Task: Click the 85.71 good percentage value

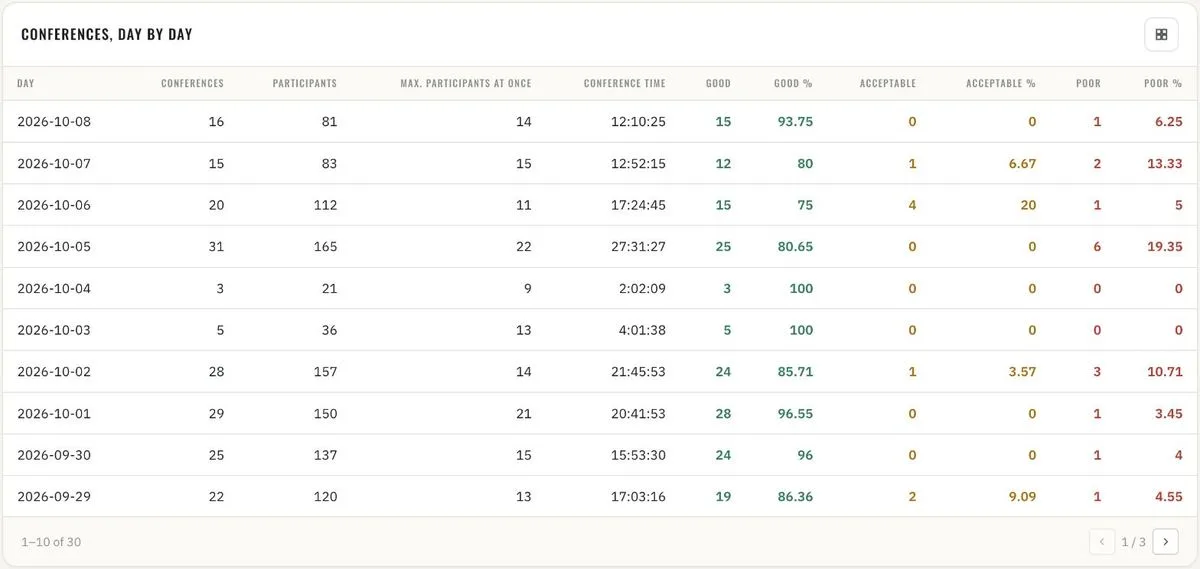Action: (x=795, y=372)
